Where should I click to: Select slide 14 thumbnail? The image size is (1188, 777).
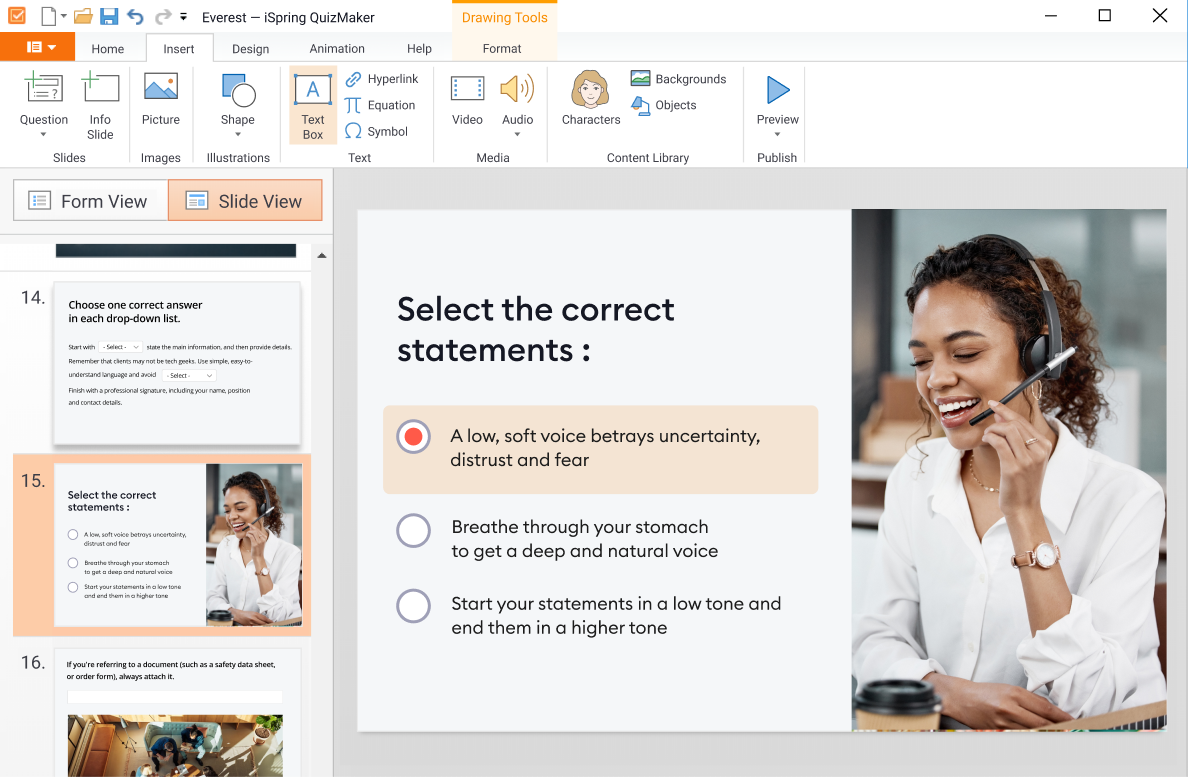(177, 363)
